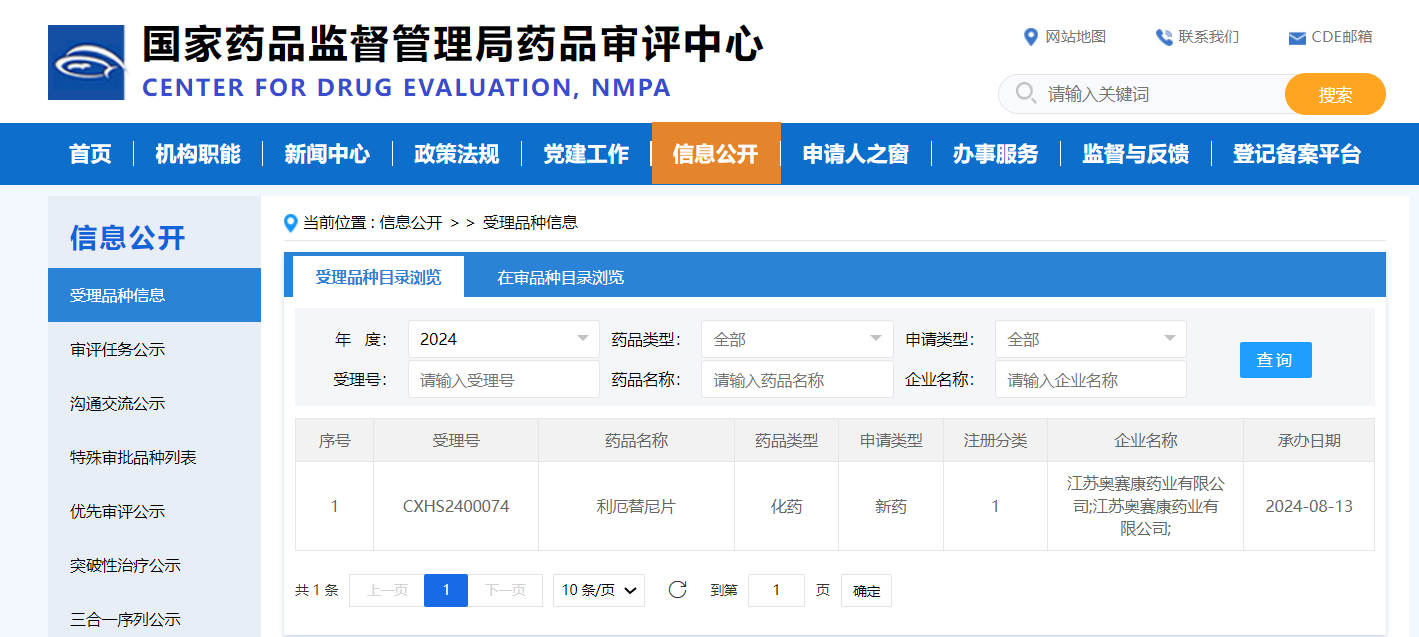This screenshot has width=1419, height=637.
Task: Click the breadcrumb location pin icon
Action: click(x=291, y=223)
